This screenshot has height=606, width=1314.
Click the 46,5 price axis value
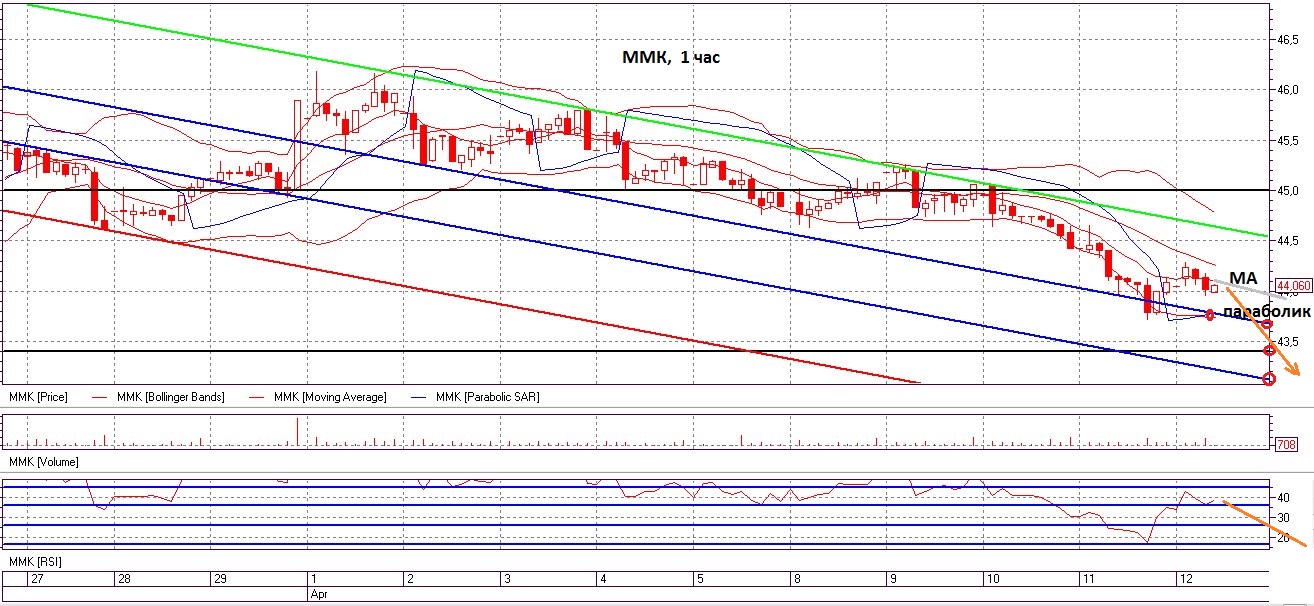point(1288,40)
